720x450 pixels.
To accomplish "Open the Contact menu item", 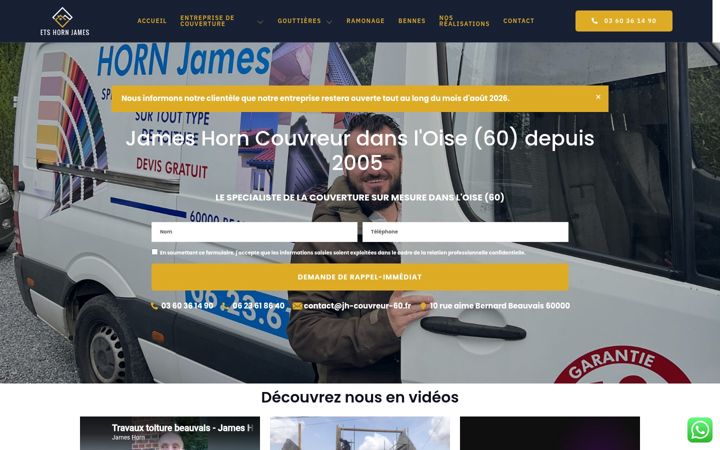I will [519, 21].
